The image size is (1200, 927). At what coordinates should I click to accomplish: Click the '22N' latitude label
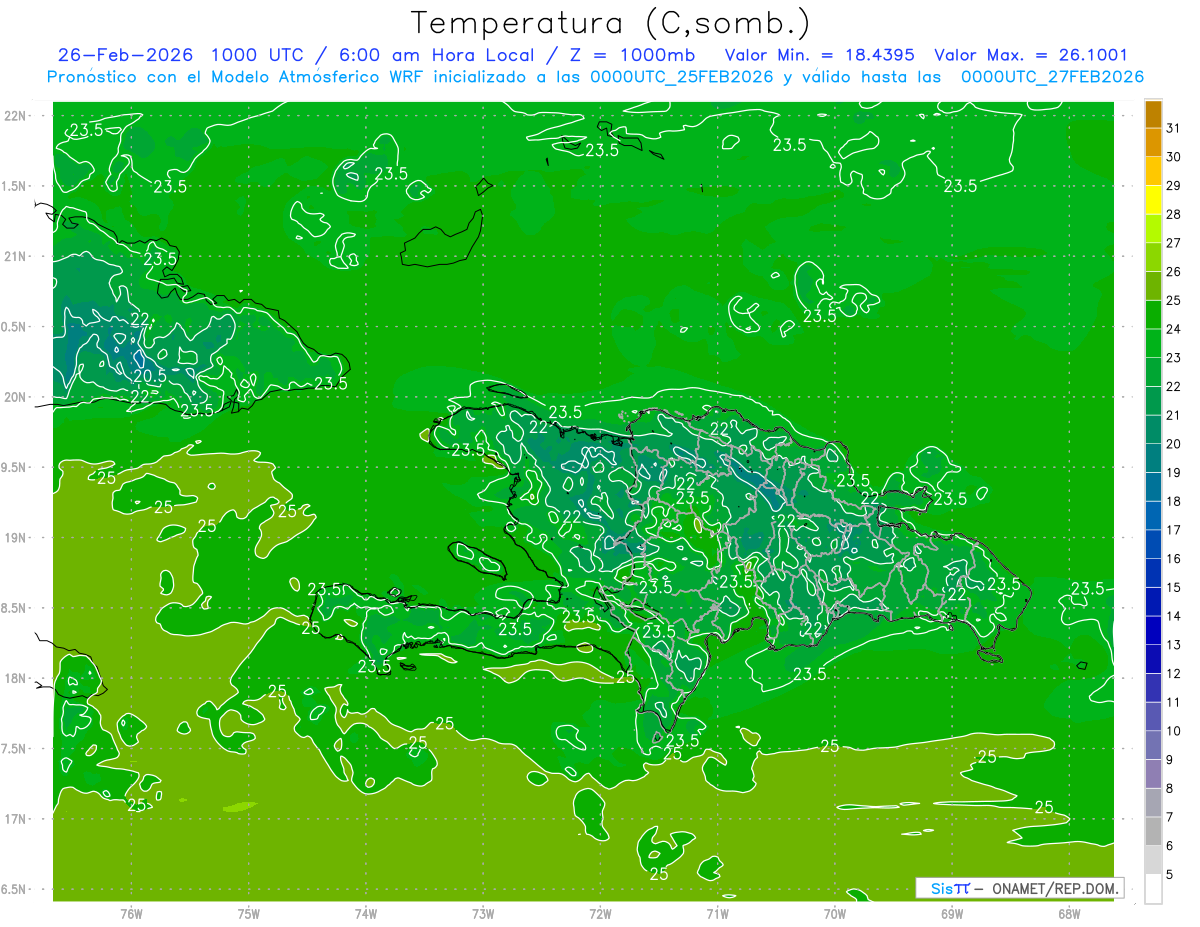click(17, 115)
